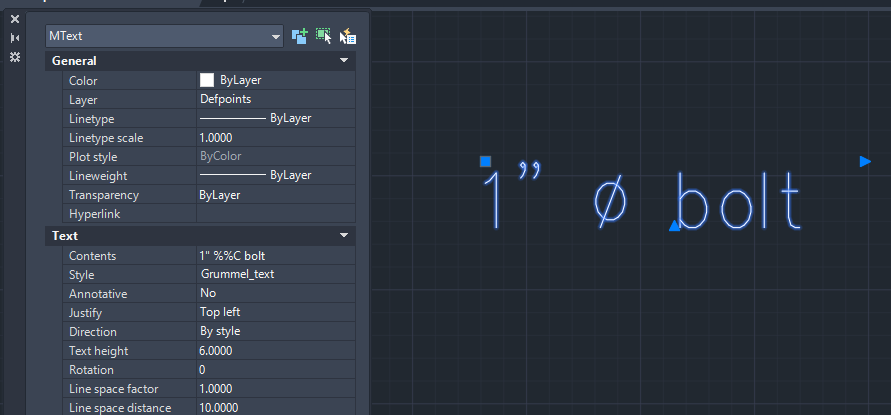Close the Properties palette with X icon
This screenshot has height=415, width=891.
(15, 19)
